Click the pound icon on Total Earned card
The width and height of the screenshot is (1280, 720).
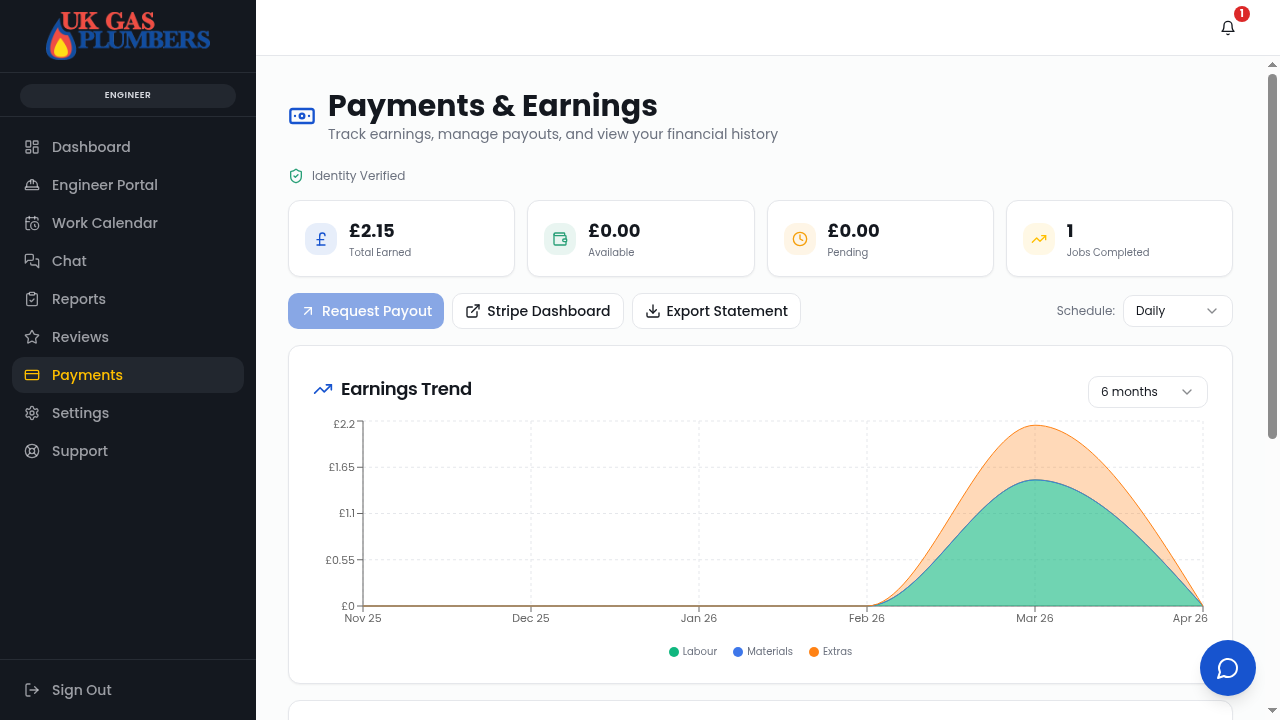click(321, 239)
